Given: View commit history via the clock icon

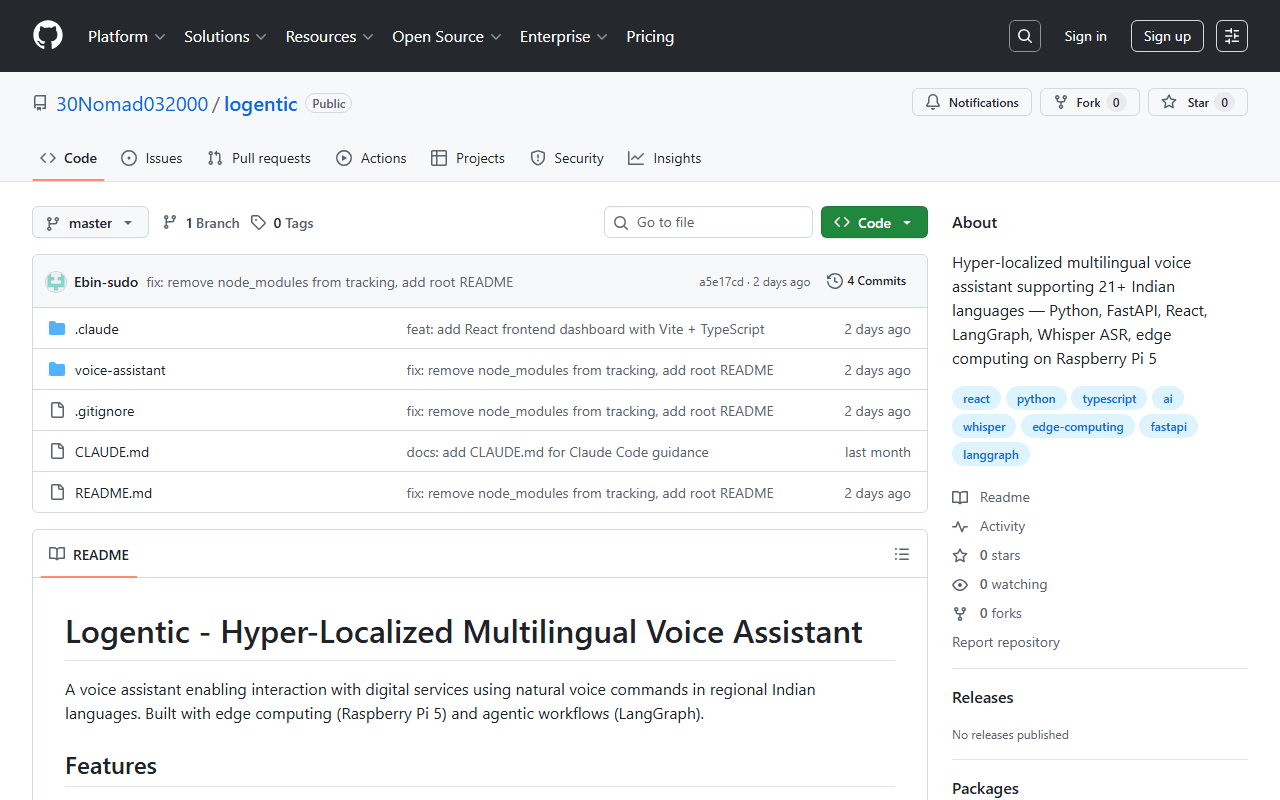Looking at the screenshot, I should tap(836, 281).
